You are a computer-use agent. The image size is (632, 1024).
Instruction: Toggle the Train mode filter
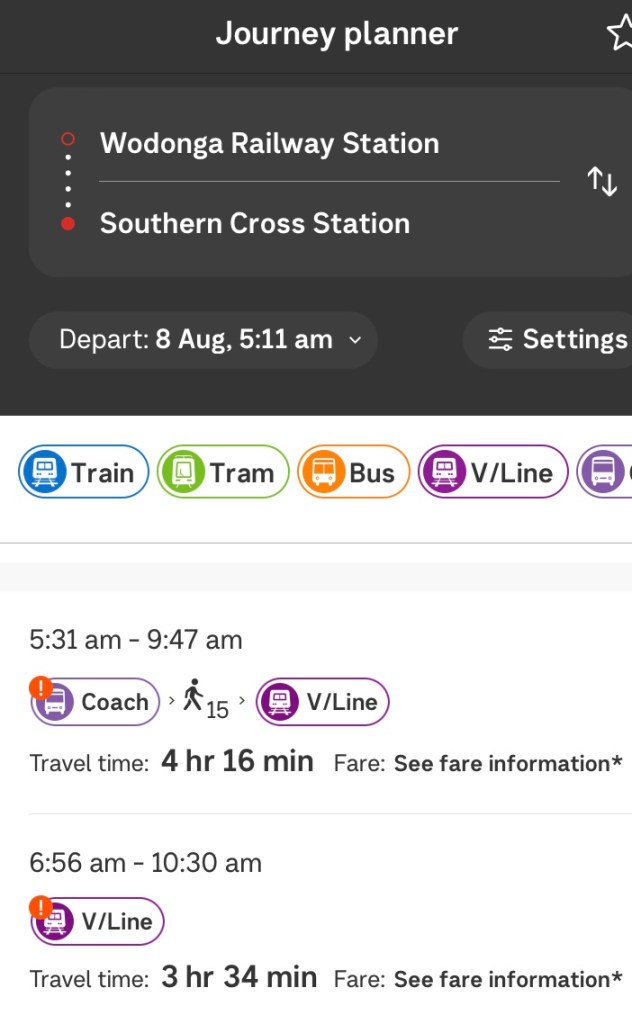click(84, 472)
